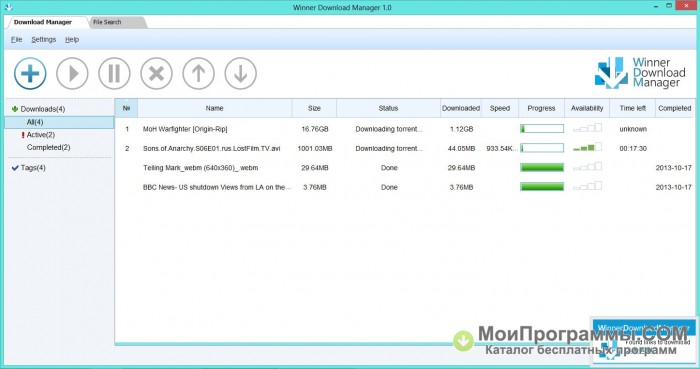Viewport: 700px width, 369px height.
Task: Sort by the Time left column header
Action: [x=633, y=108]
